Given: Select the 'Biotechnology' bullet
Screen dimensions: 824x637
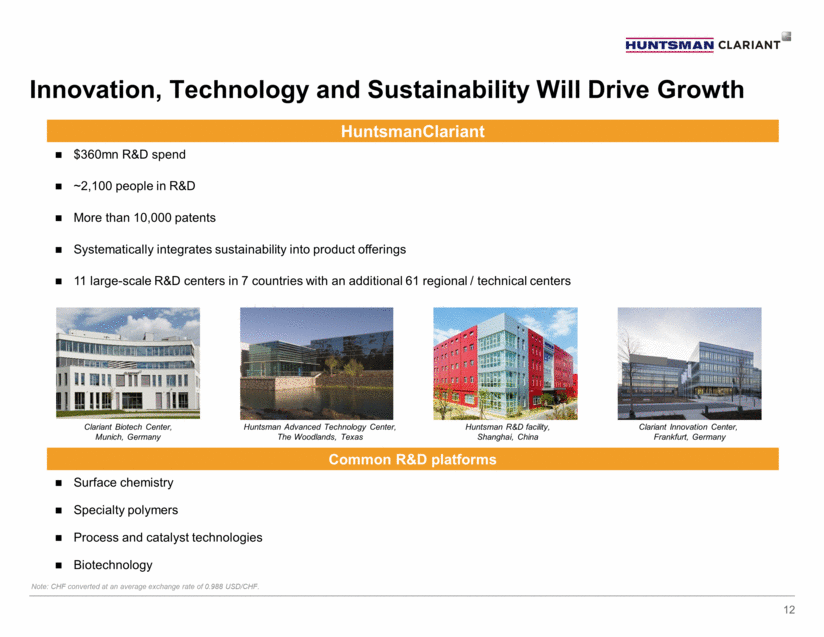Looking at the screenshot, I should (x=113, y=565).
